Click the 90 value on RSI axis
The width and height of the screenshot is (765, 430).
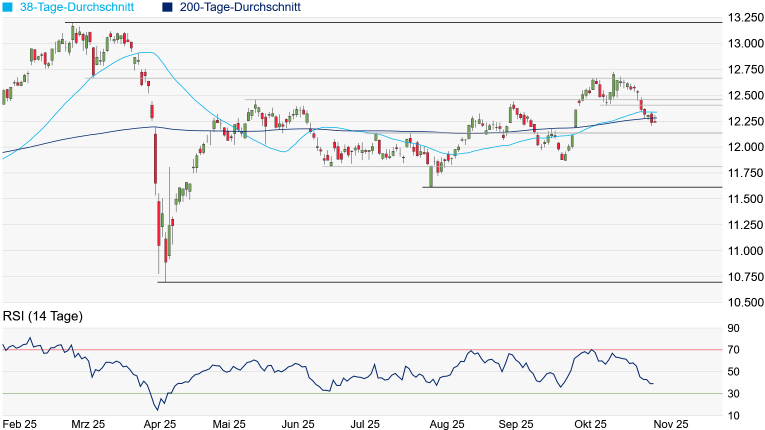[x=733, y=327]
